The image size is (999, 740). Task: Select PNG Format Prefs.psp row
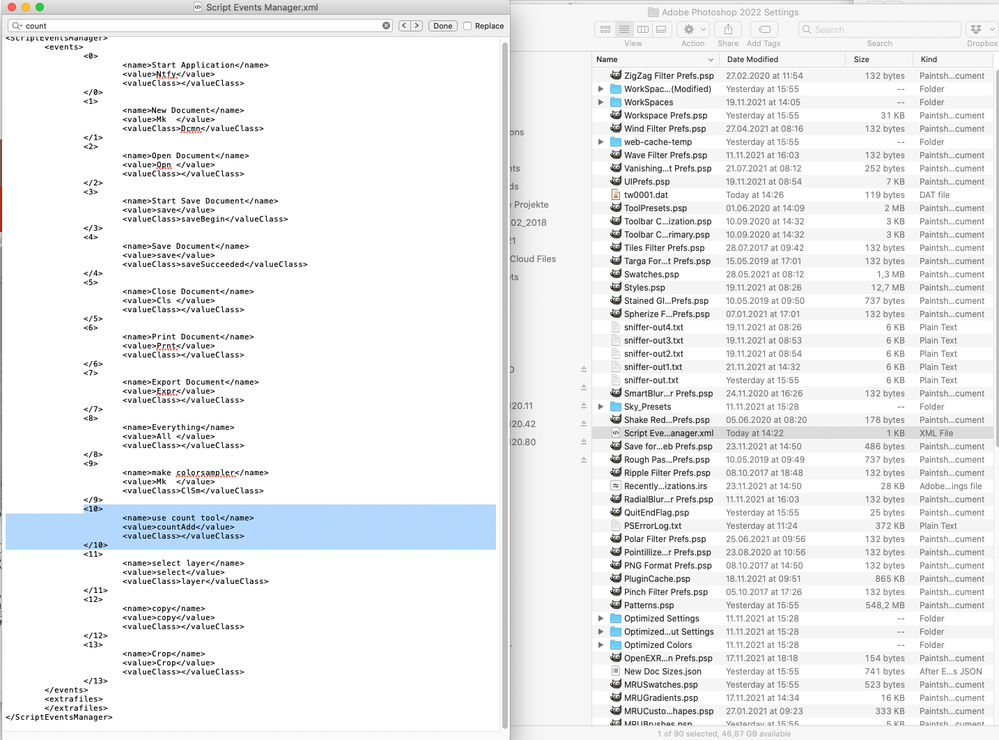click(793, 565)
